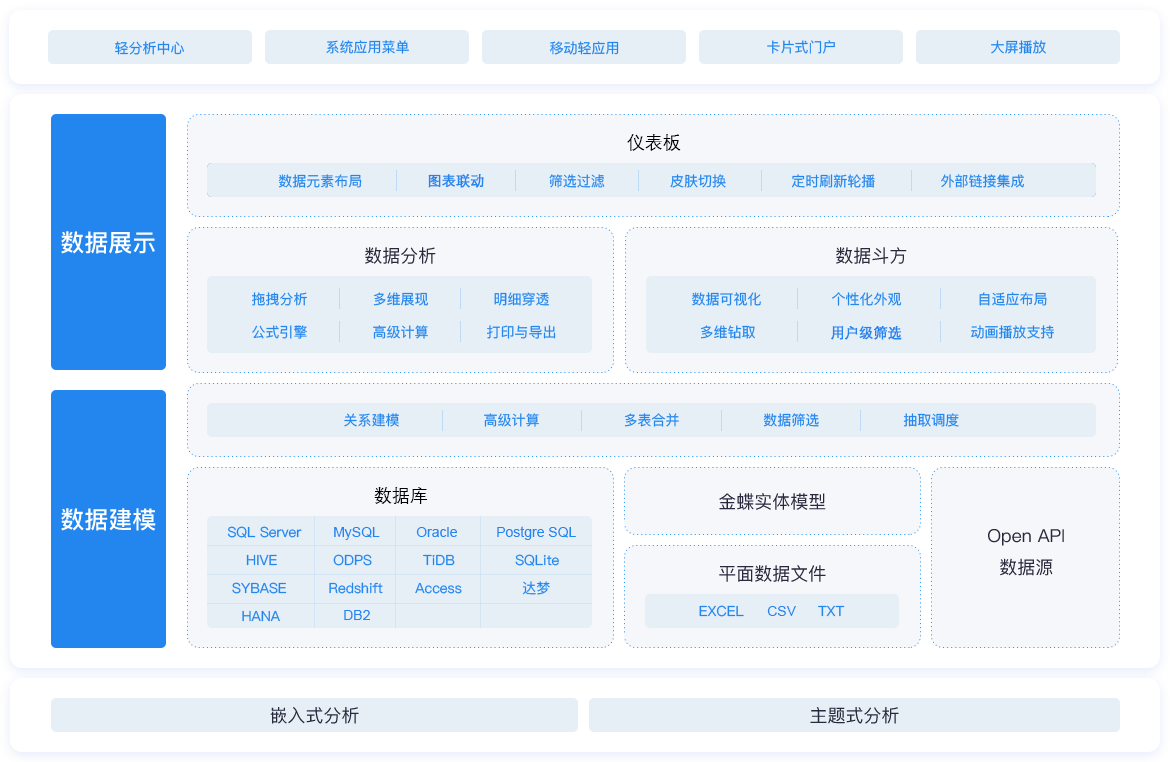Click the MySQL database entry
The height and width of the screenshot is (762, 1170).
[355, 531]
